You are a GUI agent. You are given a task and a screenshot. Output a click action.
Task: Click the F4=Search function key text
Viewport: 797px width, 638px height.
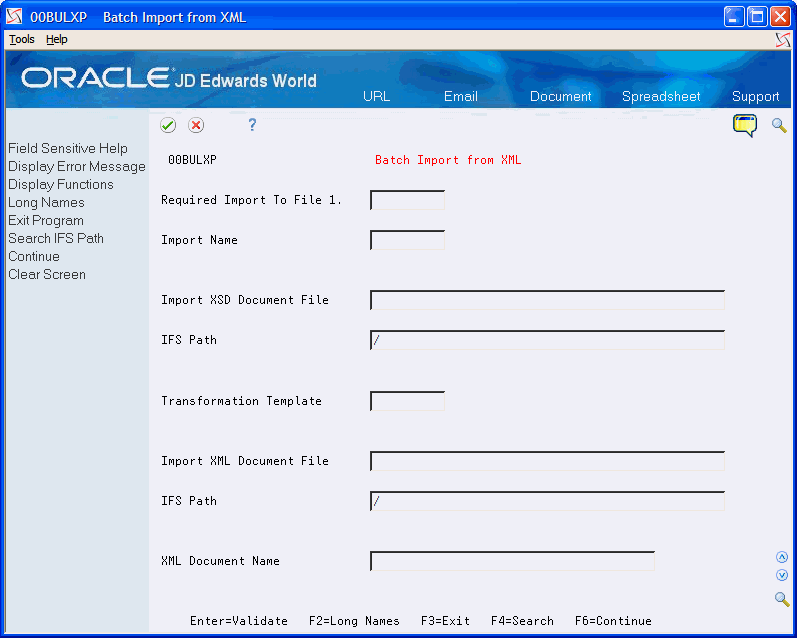[522, 621]
